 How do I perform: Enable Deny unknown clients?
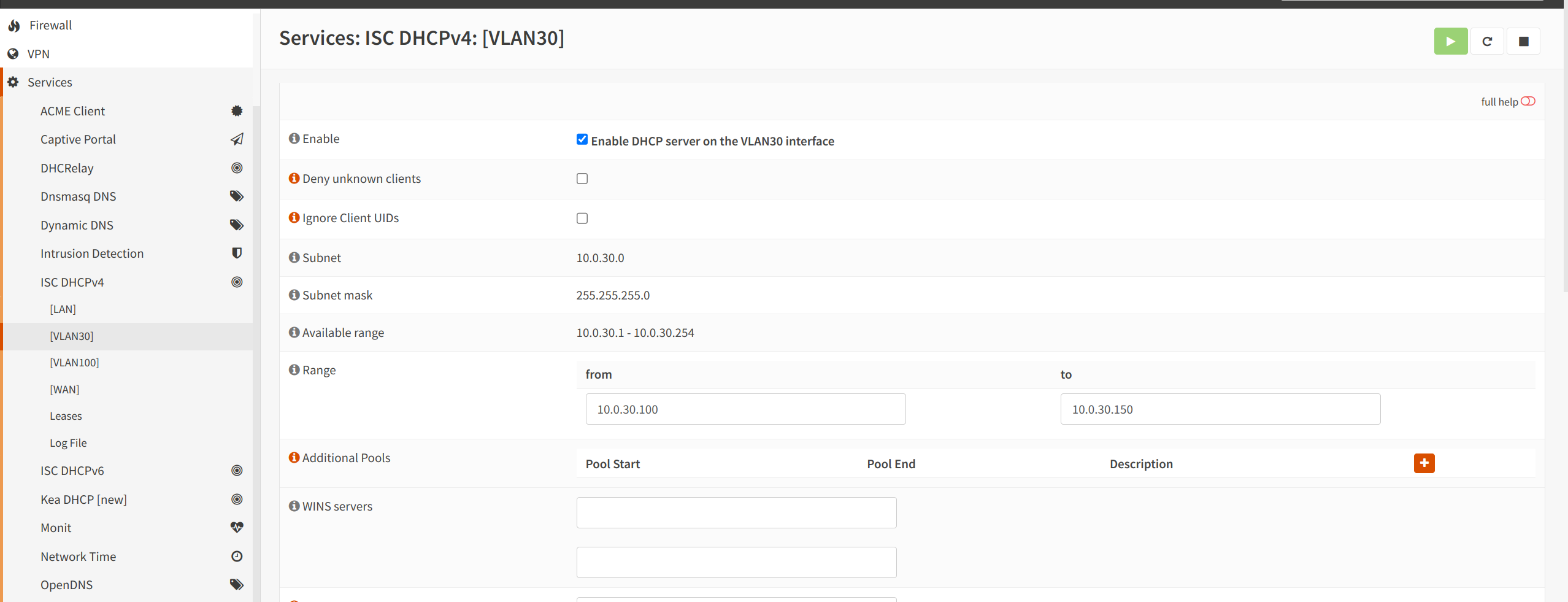tap(582, 179)
